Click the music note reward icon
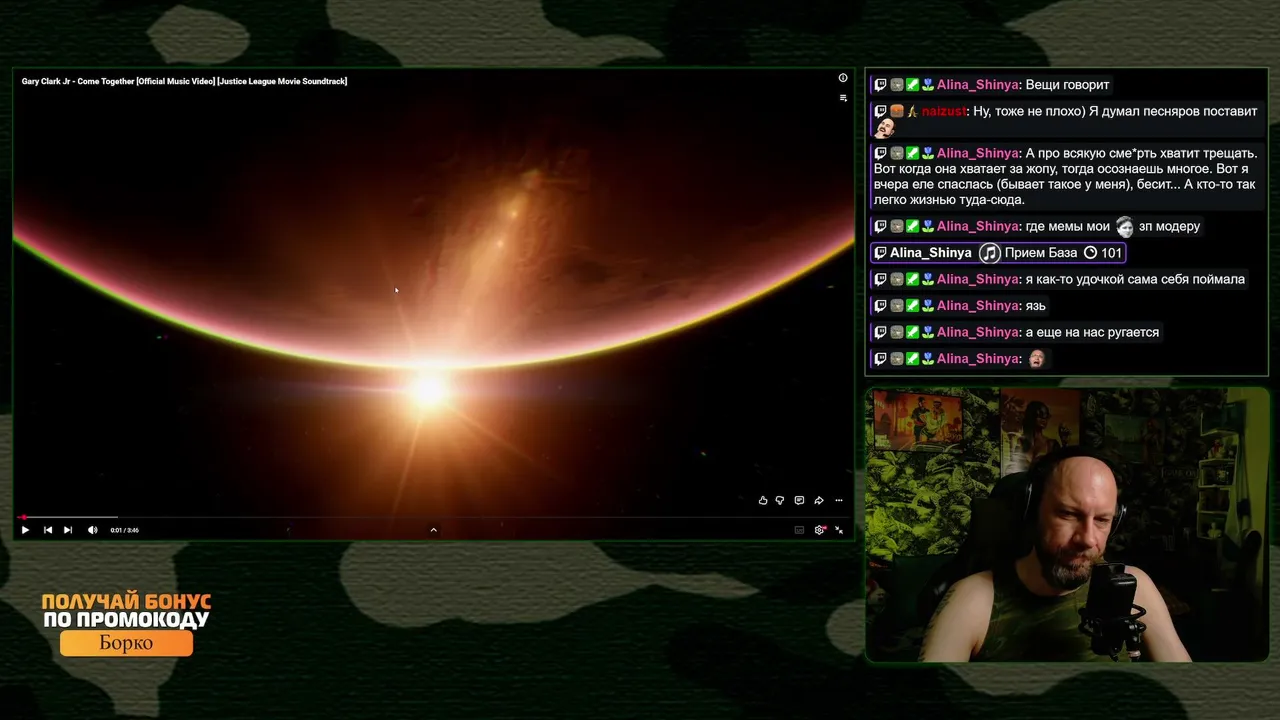Viewport: 1280px width, 720px height. coord(990,253)
